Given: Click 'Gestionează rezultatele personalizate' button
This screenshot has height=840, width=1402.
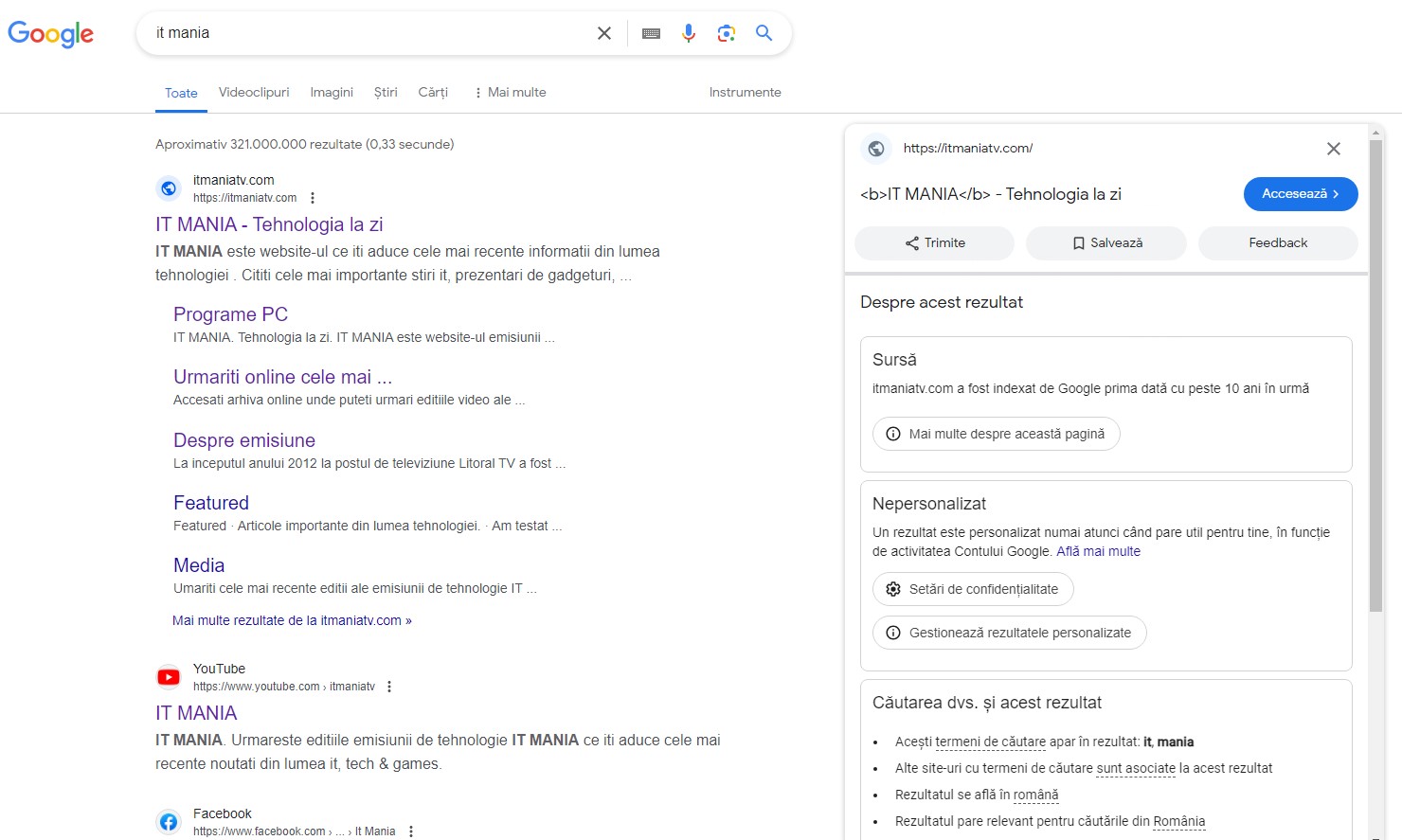Looking at the screenshot, I should tap(1010, 633).
